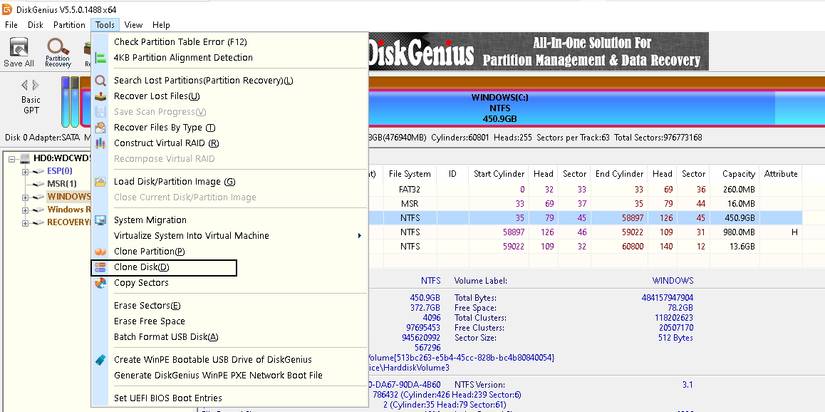Click the Search Lost Partitions magnifier icon

point(100,81)
